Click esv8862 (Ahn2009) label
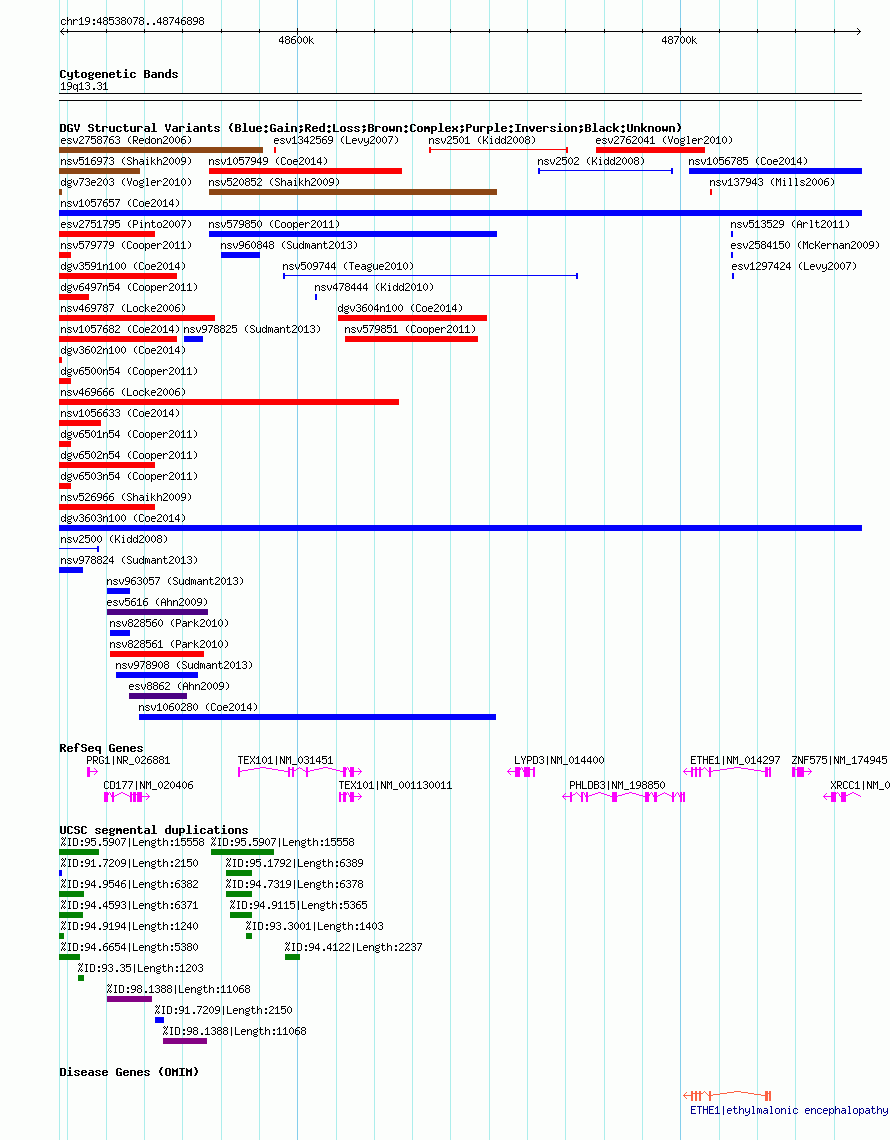 click(179, 688)
